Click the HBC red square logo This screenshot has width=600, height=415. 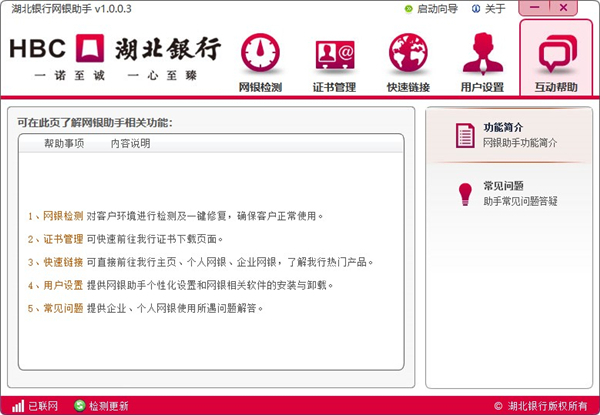pyautogui.click(x=90, y=48)
